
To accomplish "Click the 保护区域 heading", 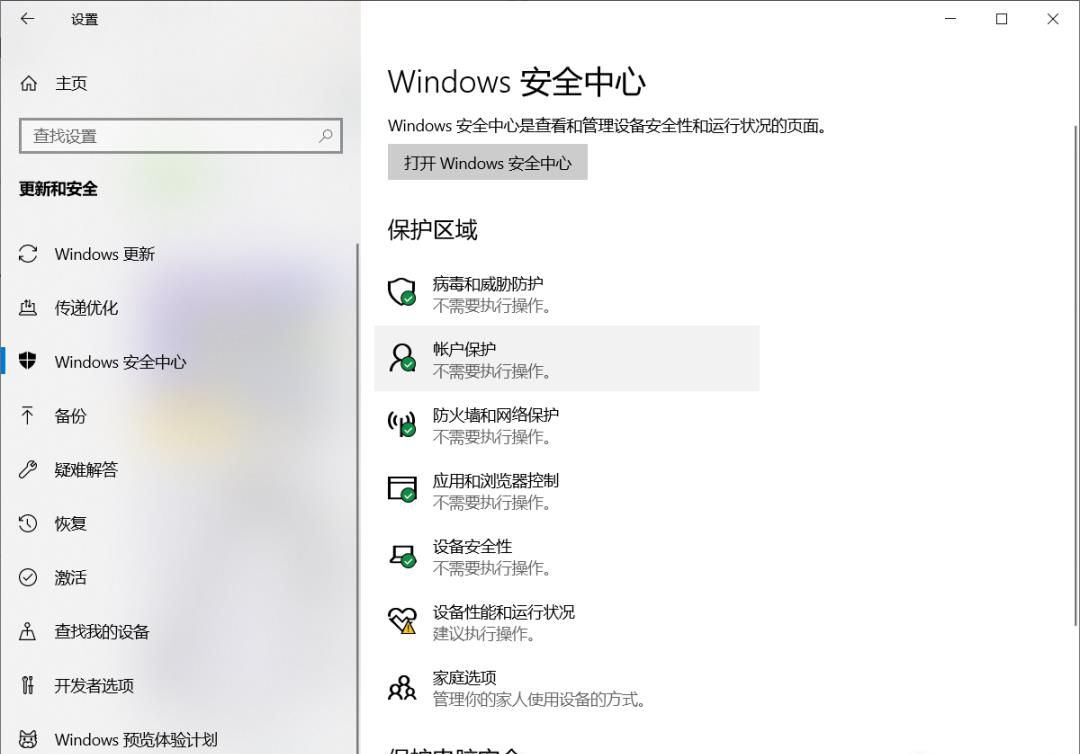I will (x=433, y=229).
